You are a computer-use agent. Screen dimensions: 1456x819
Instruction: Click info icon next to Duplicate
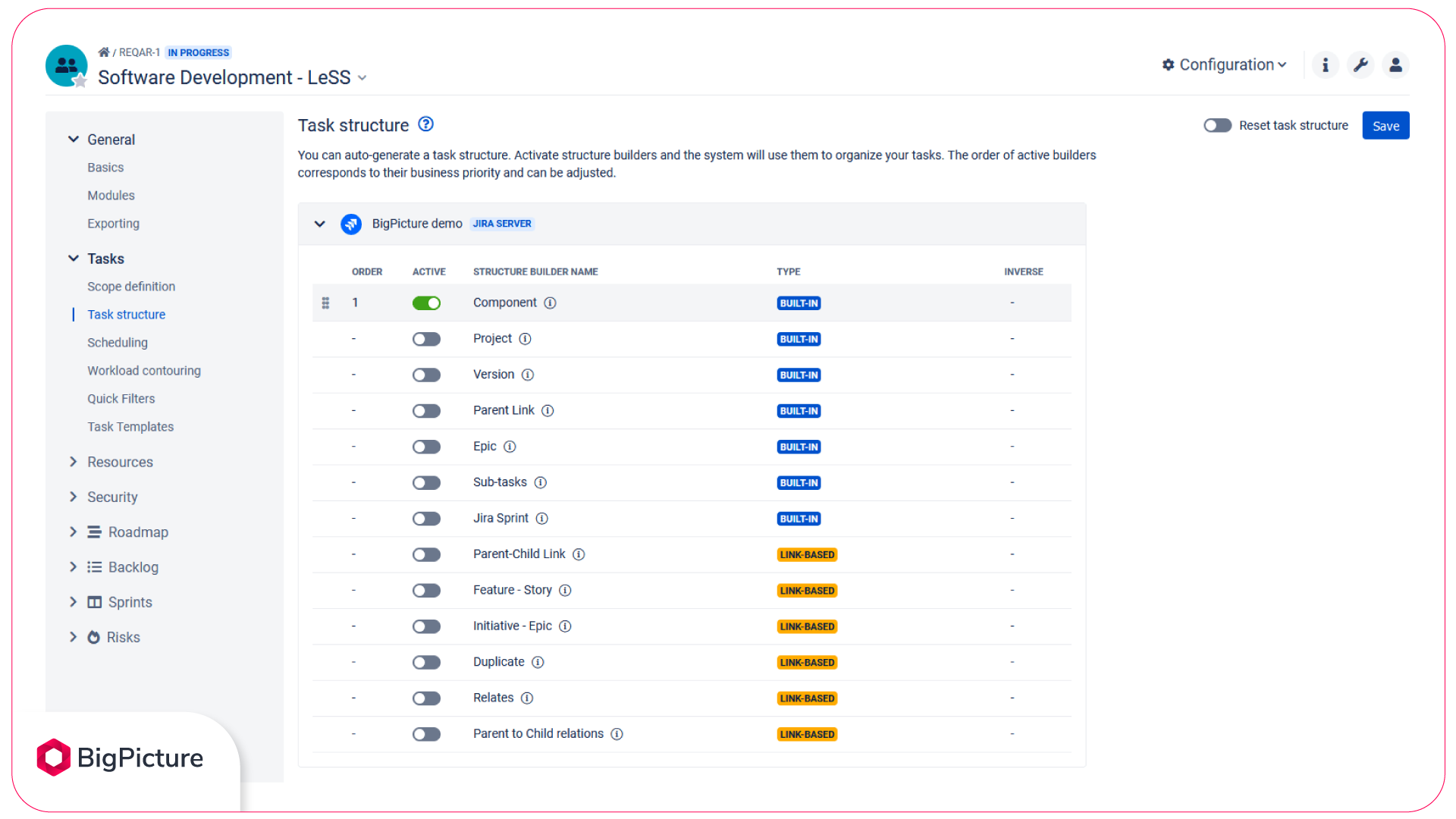pyautogui.click(x=538, y=662)
